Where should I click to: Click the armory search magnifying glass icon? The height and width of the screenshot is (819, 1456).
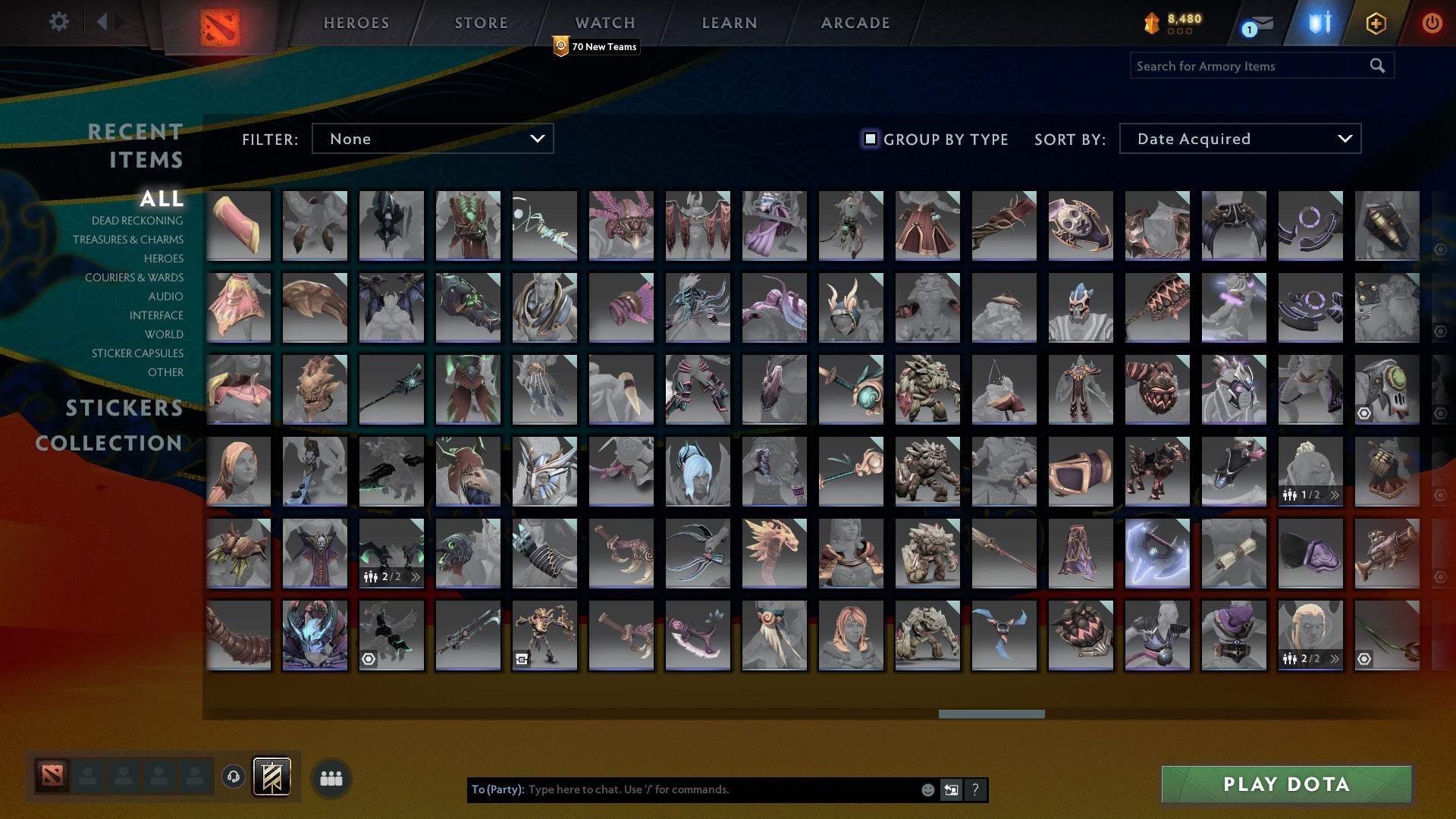[1376, 65]
